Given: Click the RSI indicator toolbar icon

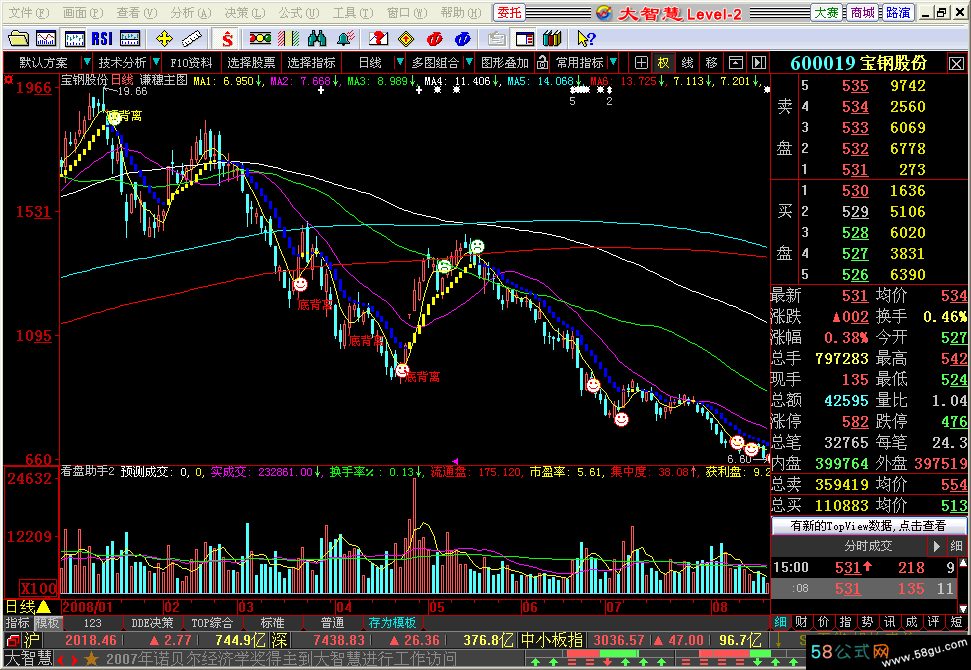Looking at the screenshot, I should [101, 39].
